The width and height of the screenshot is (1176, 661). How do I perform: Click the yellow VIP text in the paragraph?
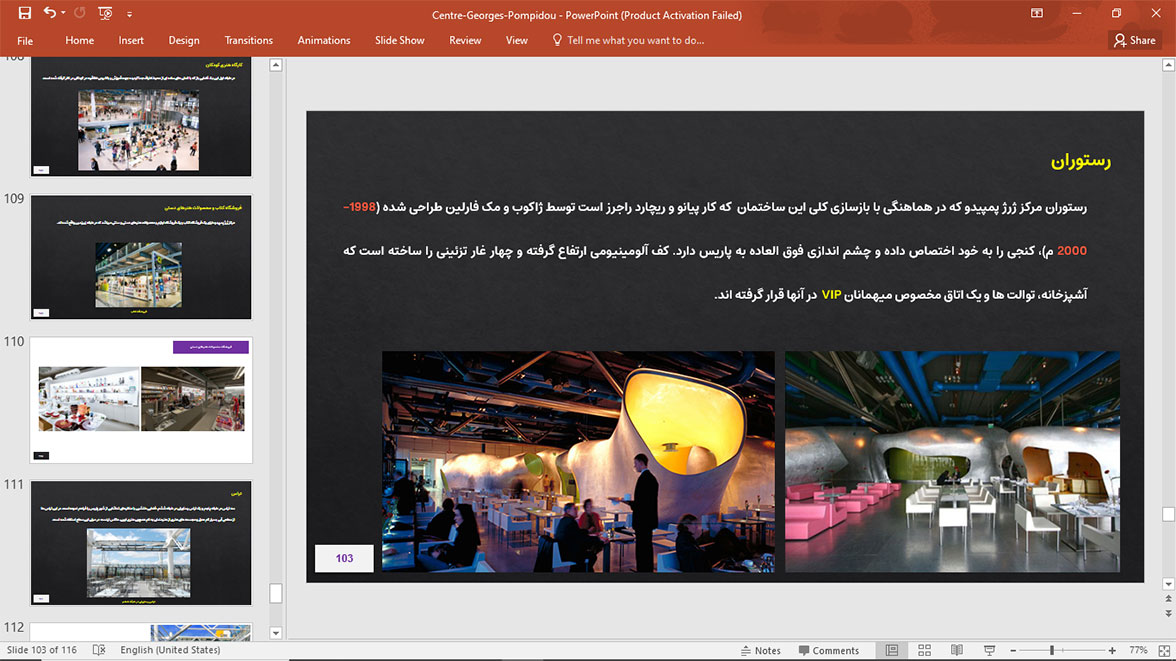point(831,295)
